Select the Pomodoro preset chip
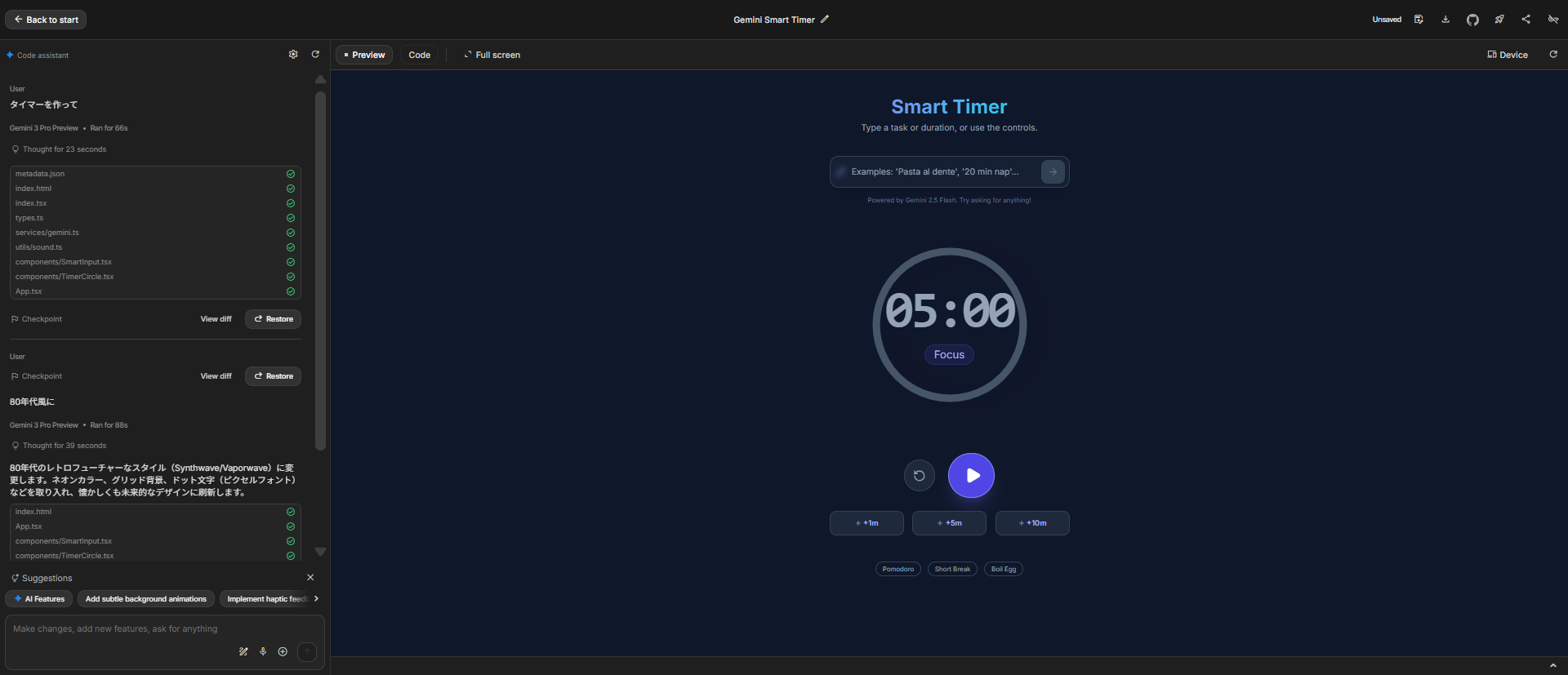This screenshot has height=675, width=1568. 898,569
